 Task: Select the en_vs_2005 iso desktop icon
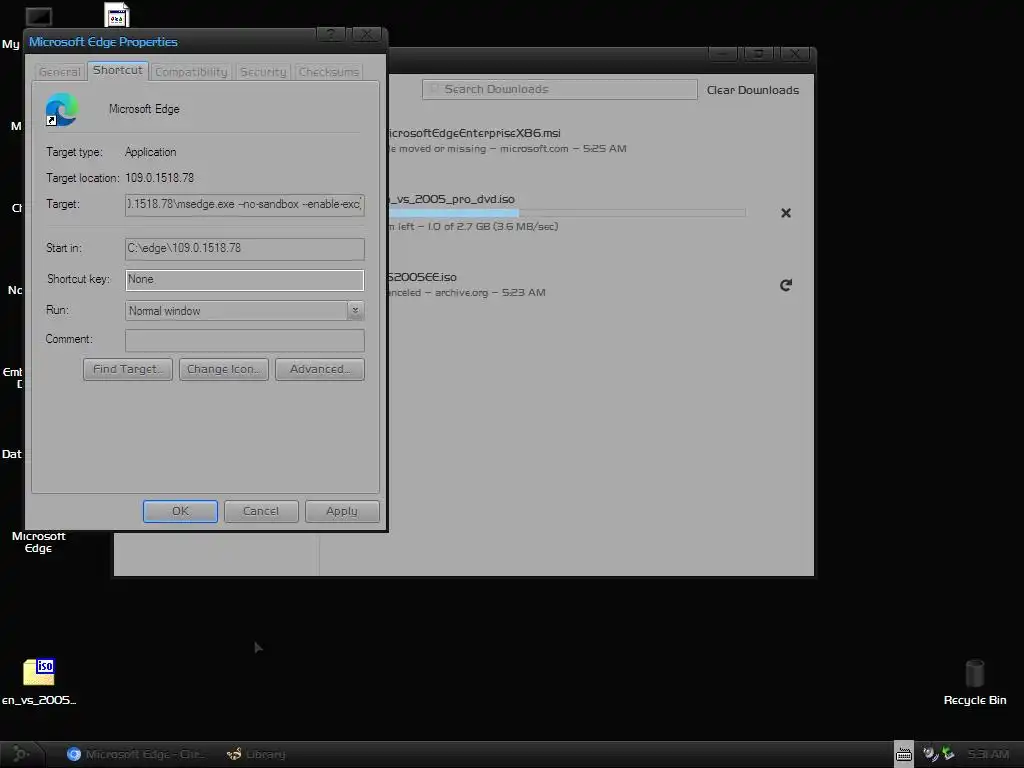(x=39, y=682)
